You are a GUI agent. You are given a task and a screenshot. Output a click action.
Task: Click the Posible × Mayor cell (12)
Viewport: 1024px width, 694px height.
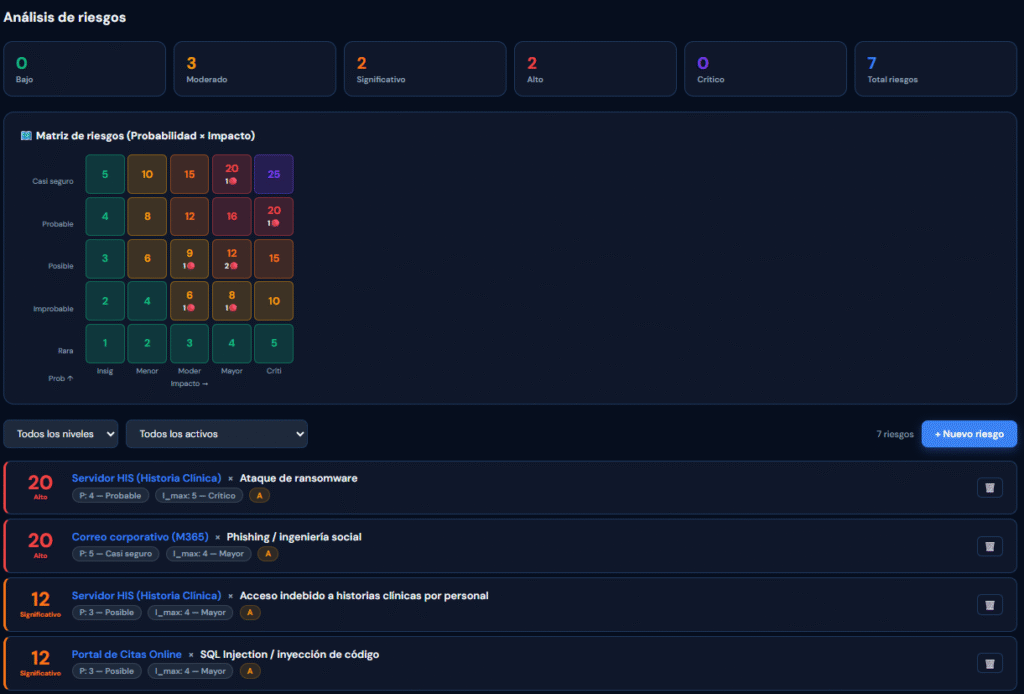pos(232,259)
